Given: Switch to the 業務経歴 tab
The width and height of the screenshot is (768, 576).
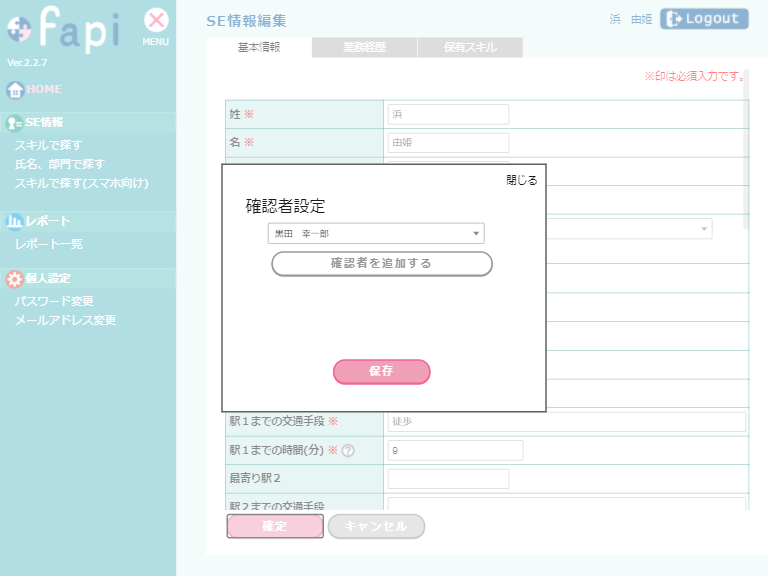Looking at the screenshot, I should click(364, 47).
